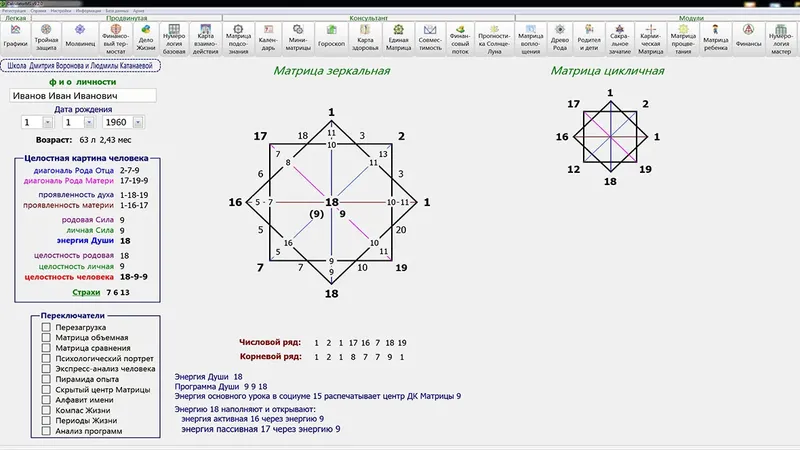This screenshot has height=450, width=800.
Task: Enable Алфавит имени checkbox
Action: [46, 399]
